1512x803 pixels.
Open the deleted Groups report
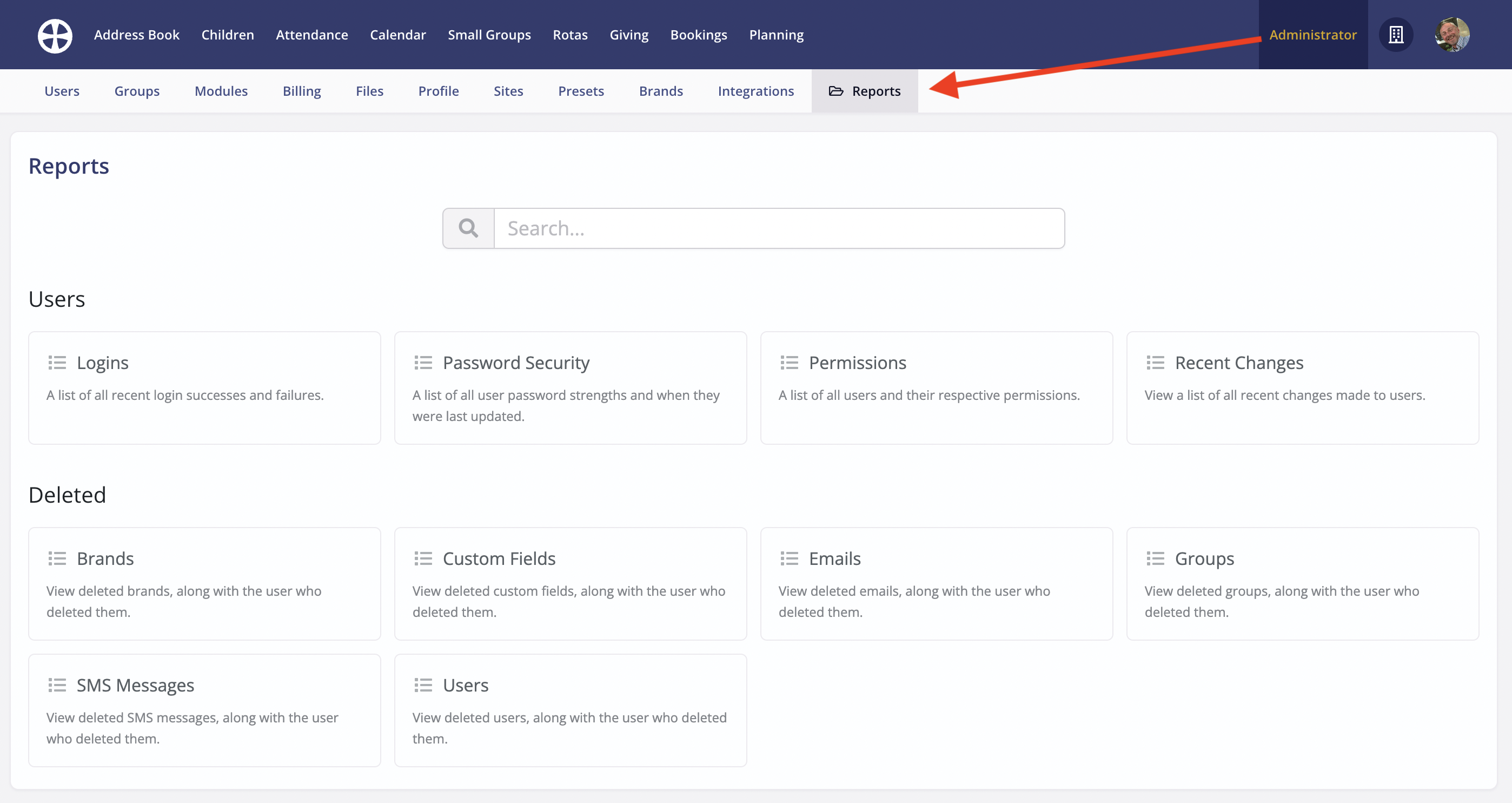1303,583
